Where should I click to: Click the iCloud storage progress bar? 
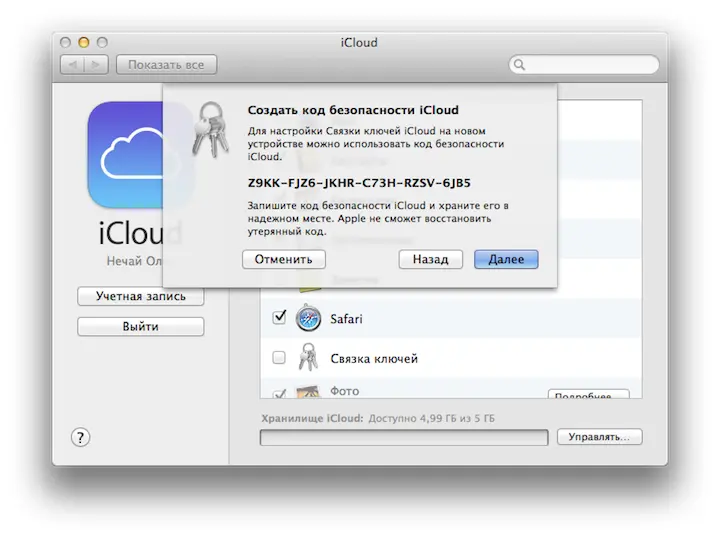tap(404, 437)
